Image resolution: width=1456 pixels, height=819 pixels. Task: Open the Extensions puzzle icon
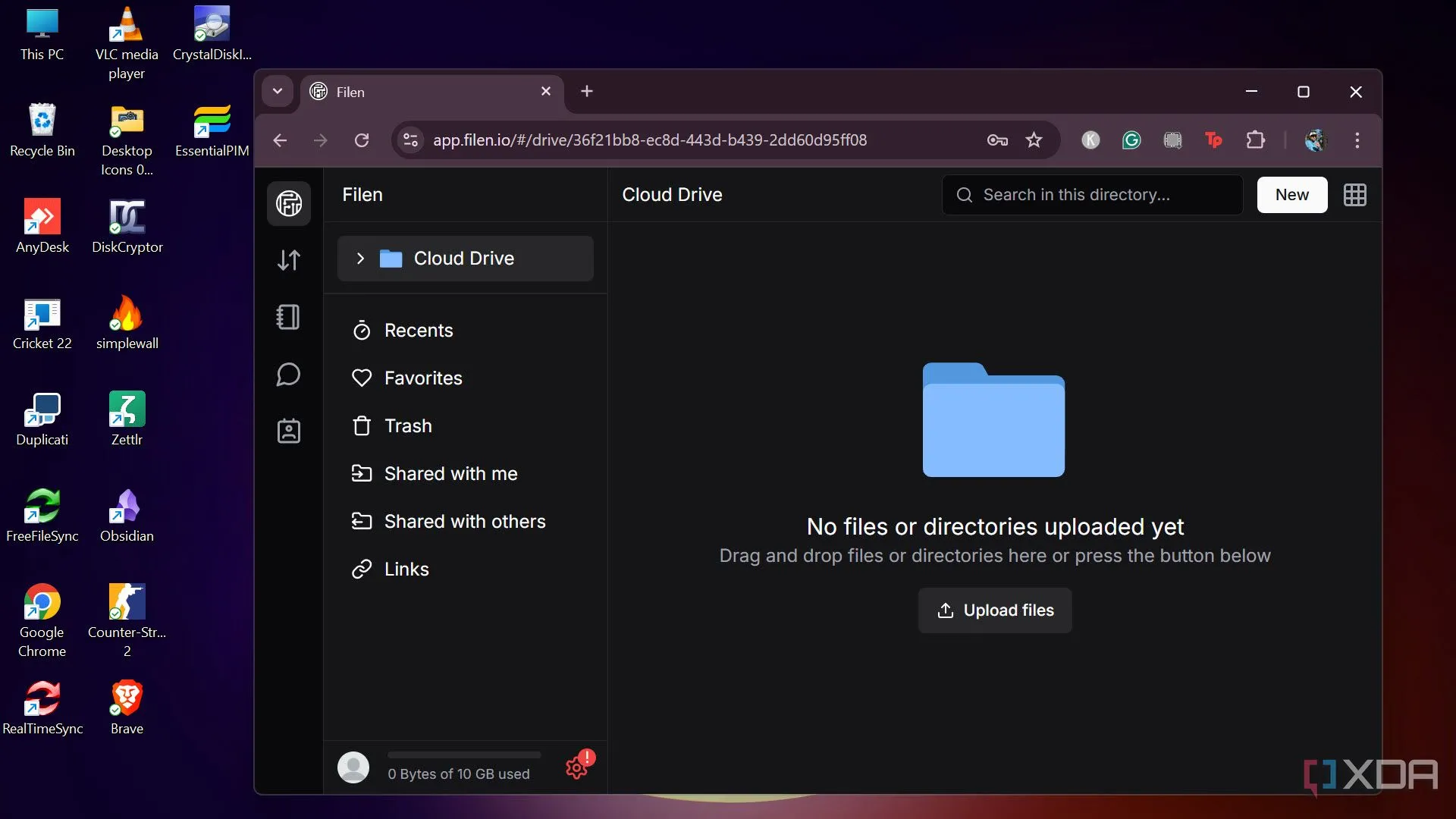(x=1256, y=140)
